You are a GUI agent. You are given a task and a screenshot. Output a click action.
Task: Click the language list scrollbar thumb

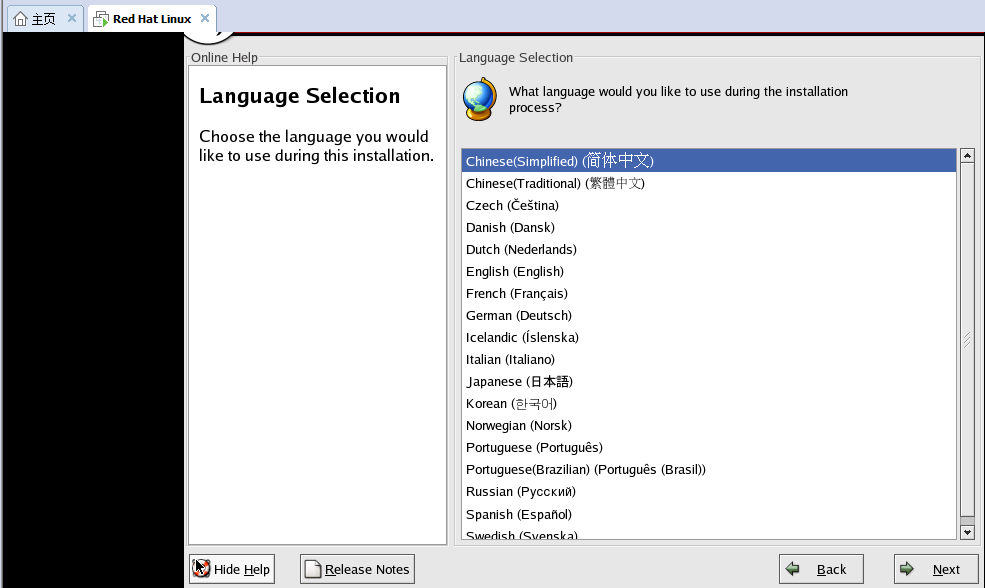pyautogui.click(x=967, y=340)
